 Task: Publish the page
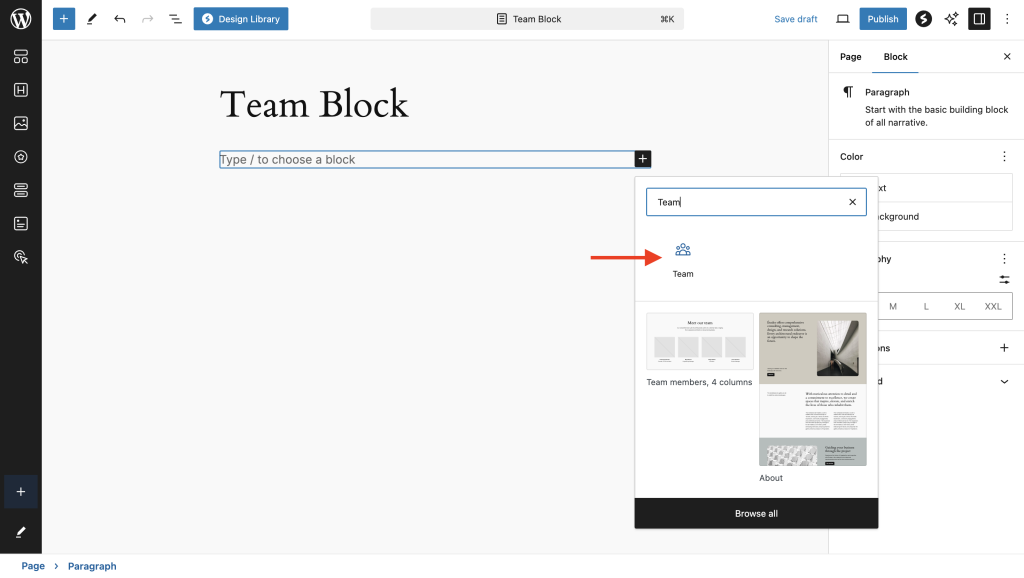point(883,18)
